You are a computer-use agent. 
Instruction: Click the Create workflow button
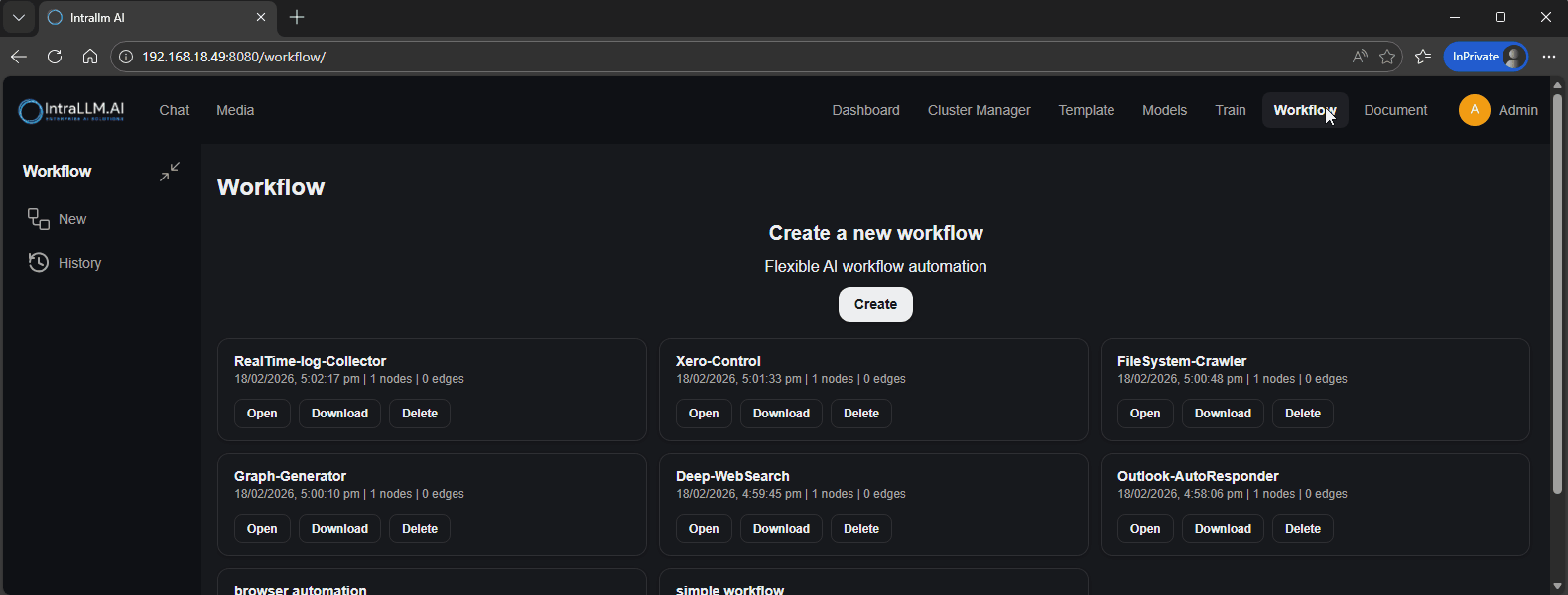pos(875,304)
